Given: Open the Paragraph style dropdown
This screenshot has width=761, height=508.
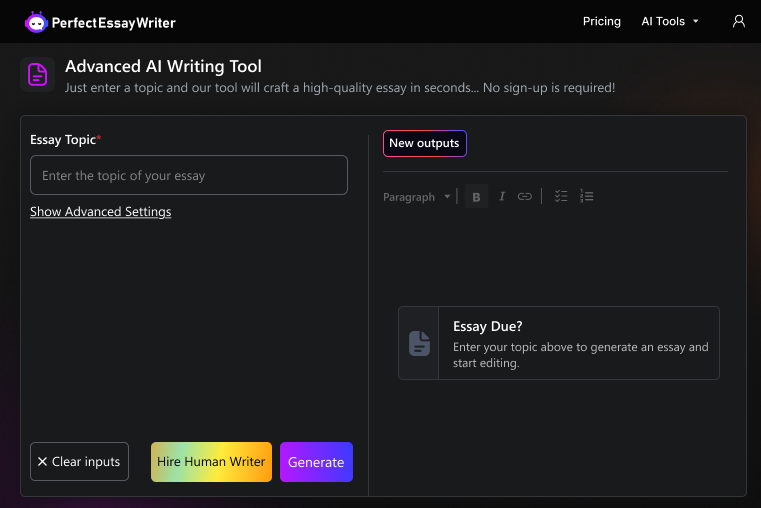Looking at the screenshot, I should (417, 197).
